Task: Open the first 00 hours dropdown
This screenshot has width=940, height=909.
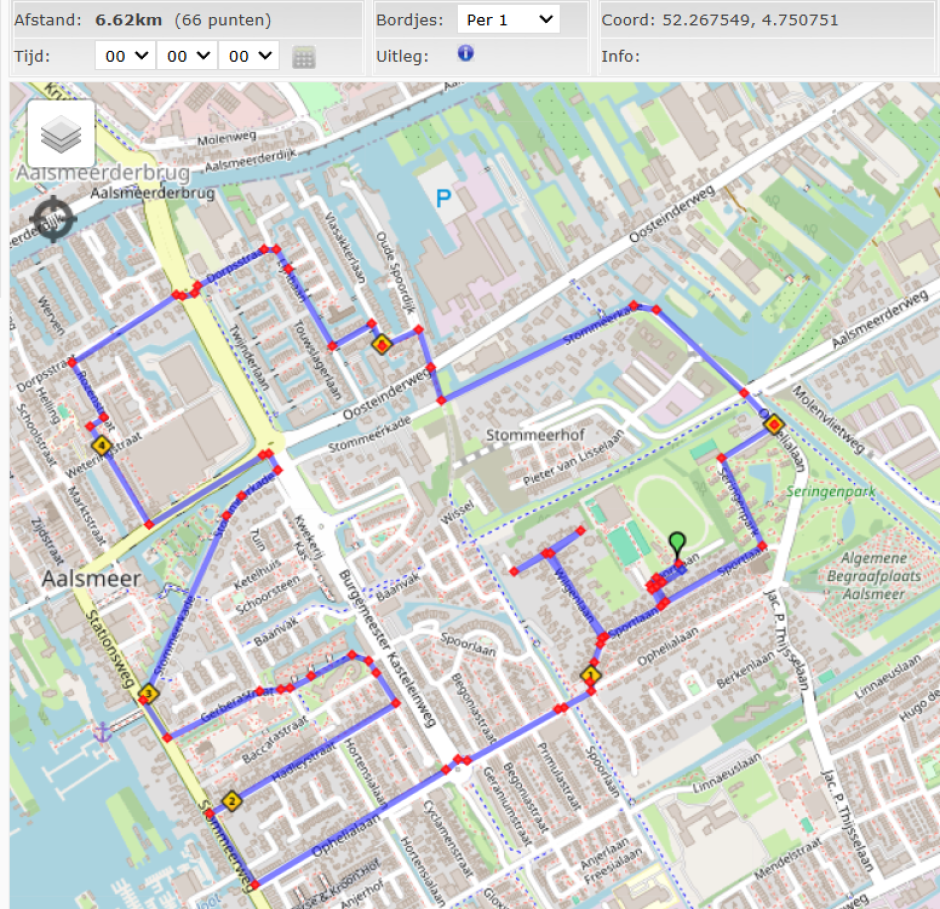Action: pyautogui.click(x=124, y=56)
